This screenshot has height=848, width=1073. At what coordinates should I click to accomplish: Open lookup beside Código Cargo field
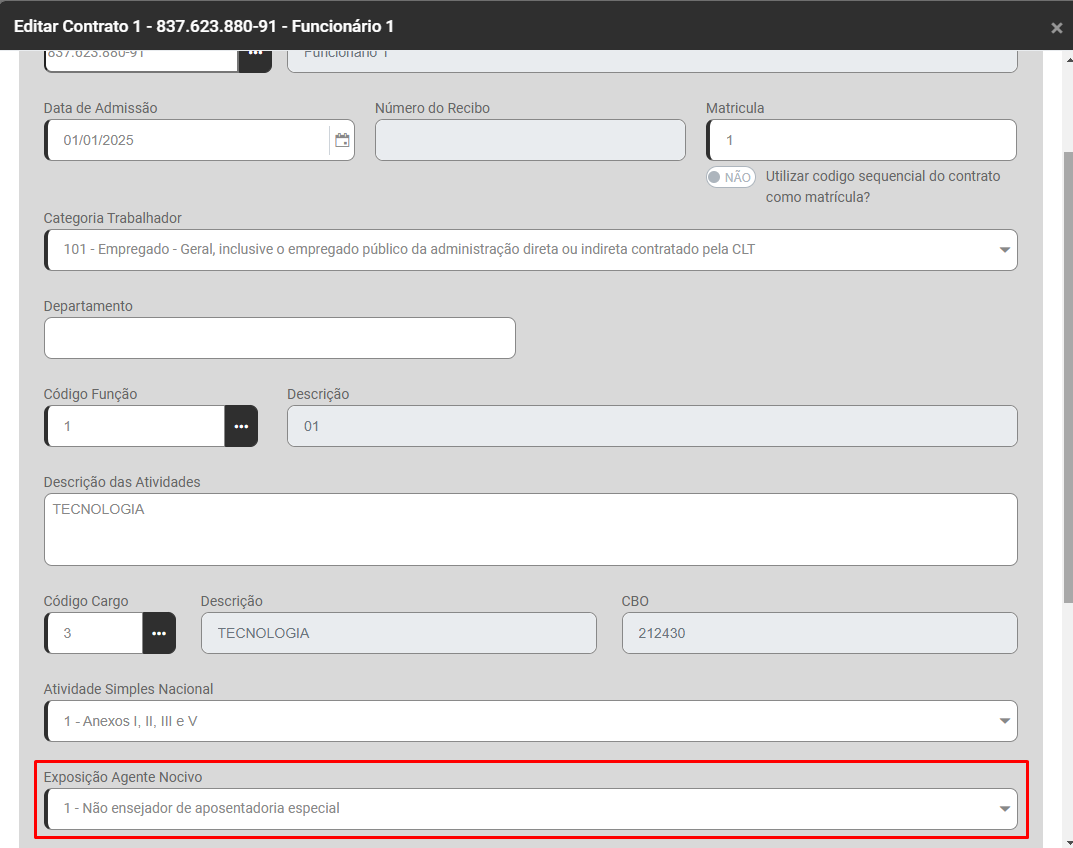[159, 633]
